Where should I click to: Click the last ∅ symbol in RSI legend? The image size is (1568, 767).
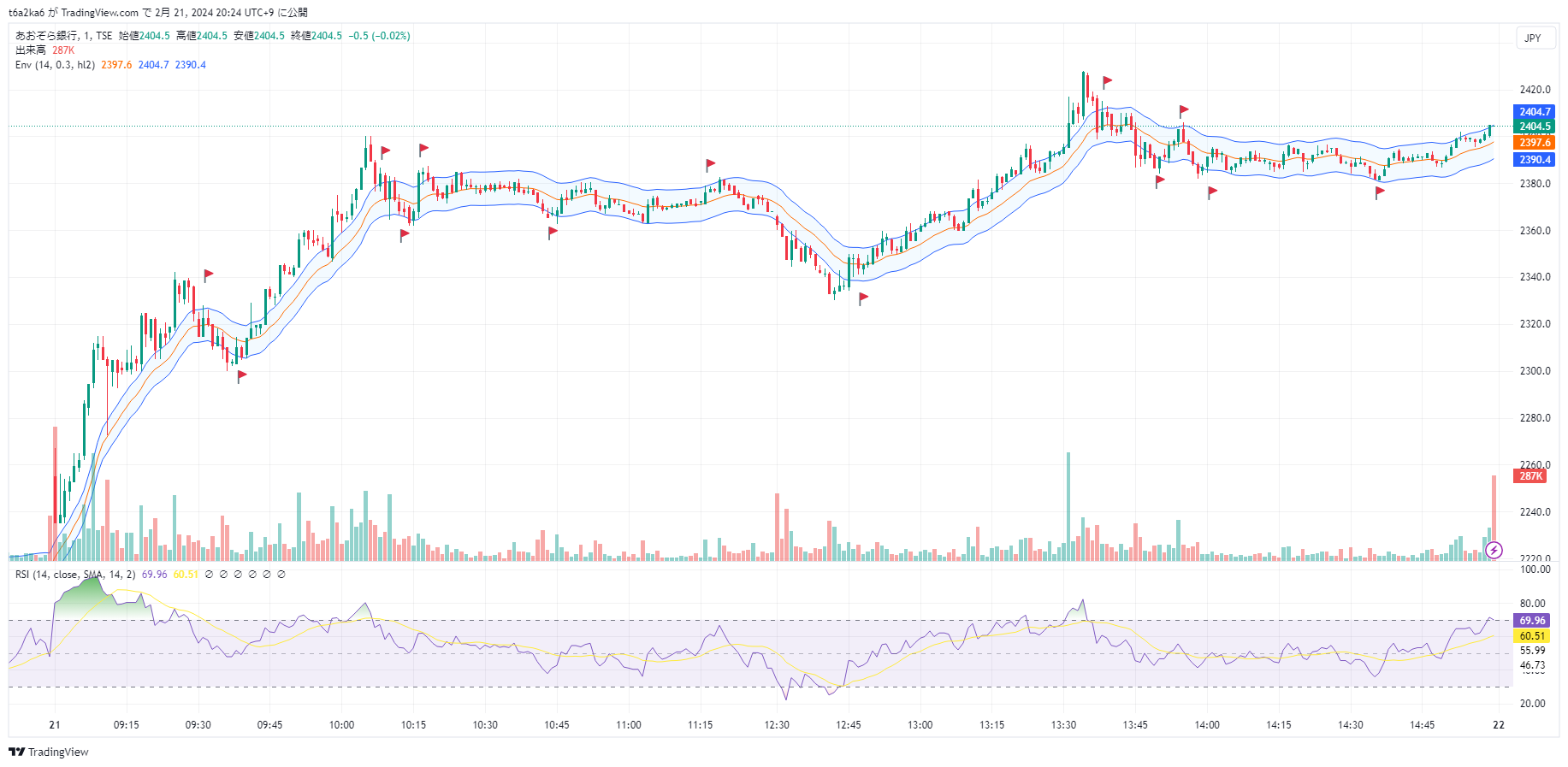click(281, 575)
